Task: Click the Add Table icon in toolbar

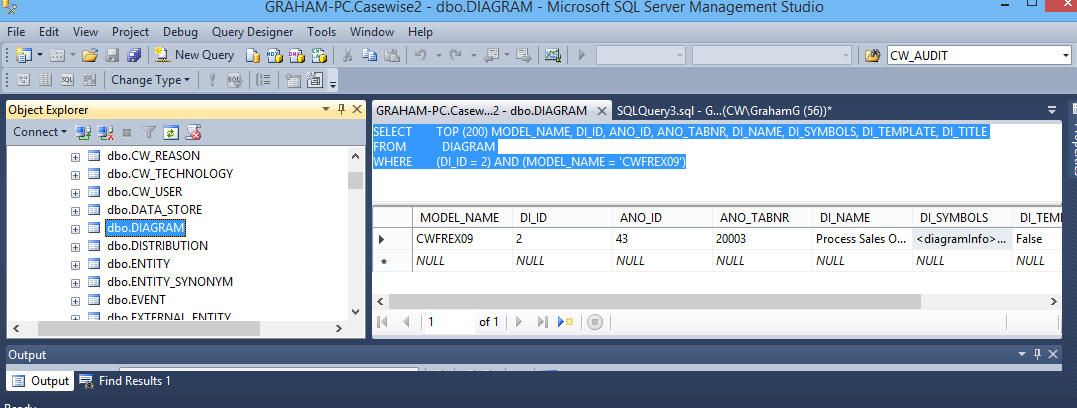Action: click(293, 80)
